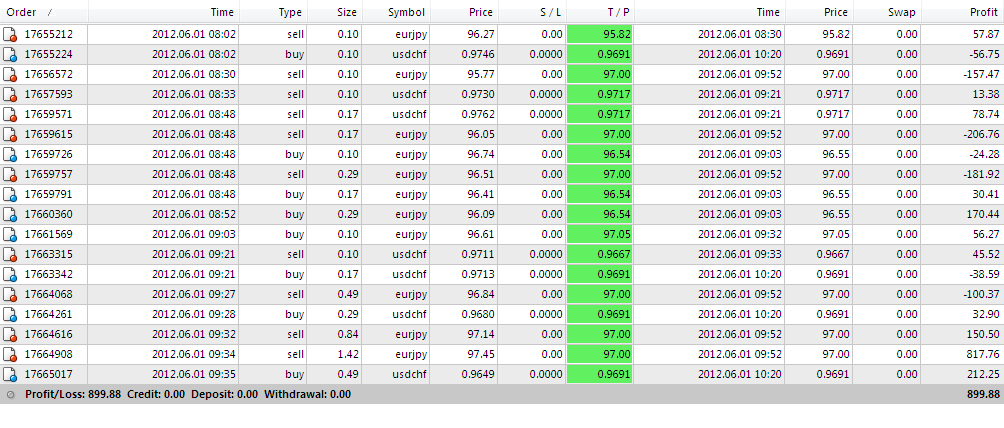Screen dimensions: 1004x428
Task: Click the order icon for 17663342
Action: click(10, 274)
